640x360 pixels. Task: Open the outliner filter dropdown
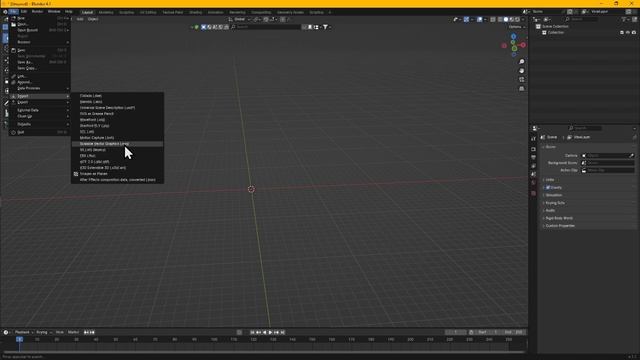coord(625,19)
